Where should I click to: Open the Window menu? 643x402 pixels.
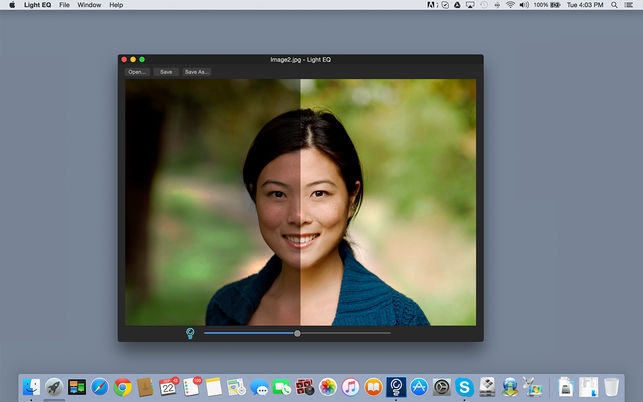tap(89, 5)
